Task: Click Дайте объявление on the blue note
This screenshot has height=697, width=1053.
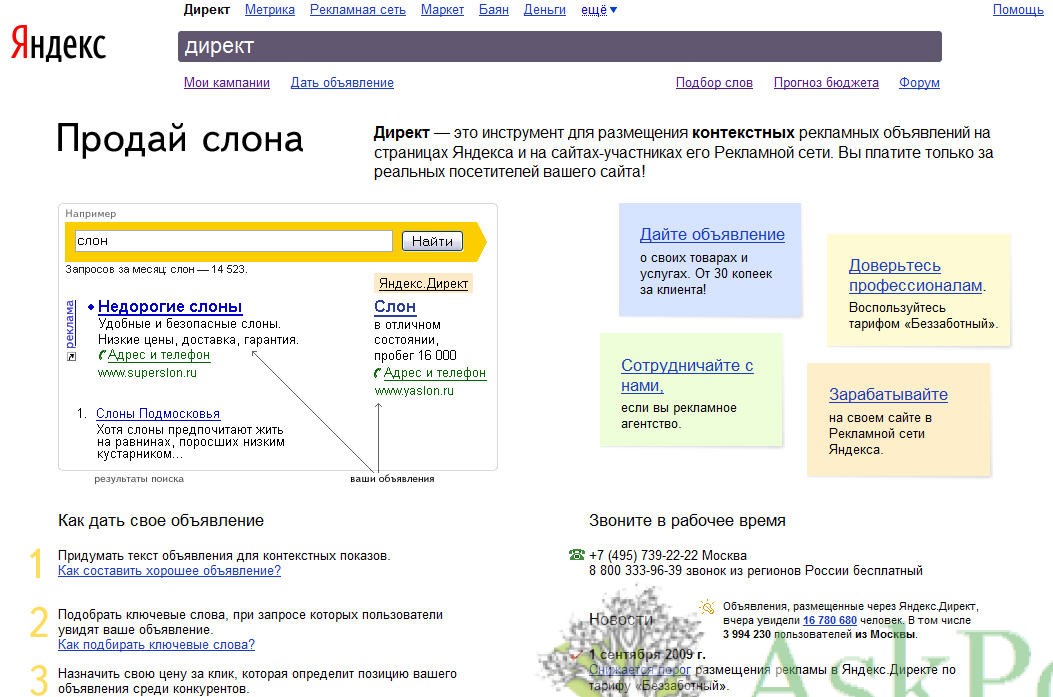Action: click(x=713, y=234)
